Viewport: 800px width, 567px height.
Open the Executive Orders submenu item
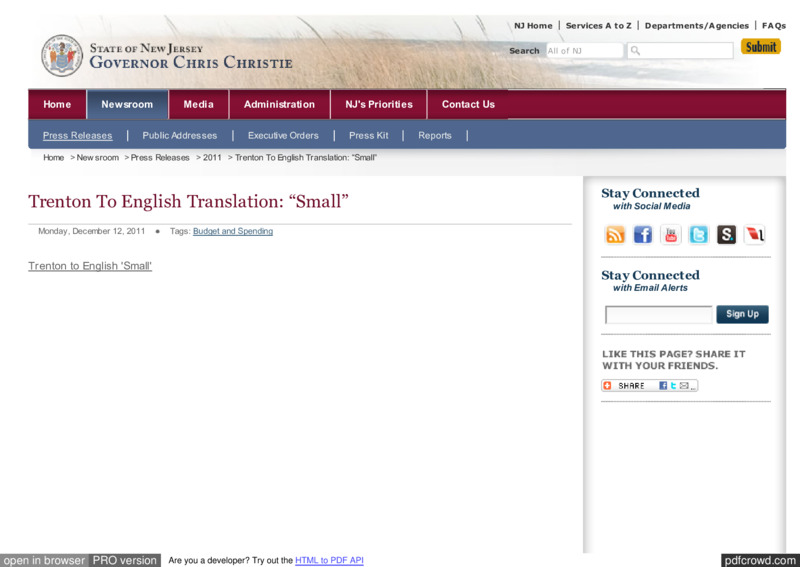[x=283, y=135]
